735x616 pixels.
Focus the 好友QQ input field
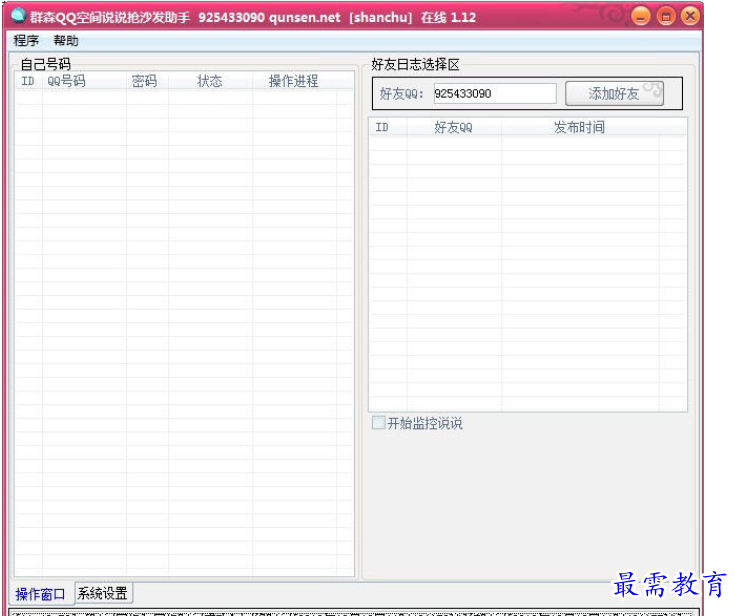tap(495, 93)
